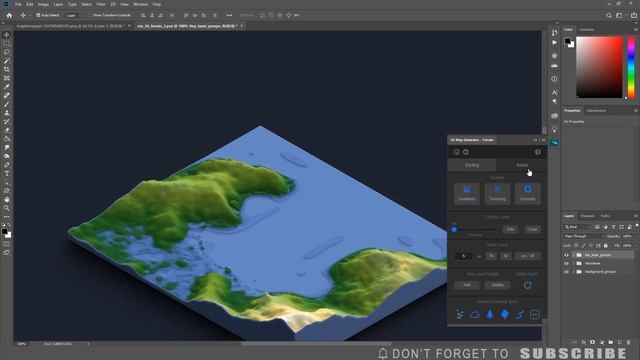Select the Zoom tool
The width and height of the screenshot is (640, 360).
[7, 208]
